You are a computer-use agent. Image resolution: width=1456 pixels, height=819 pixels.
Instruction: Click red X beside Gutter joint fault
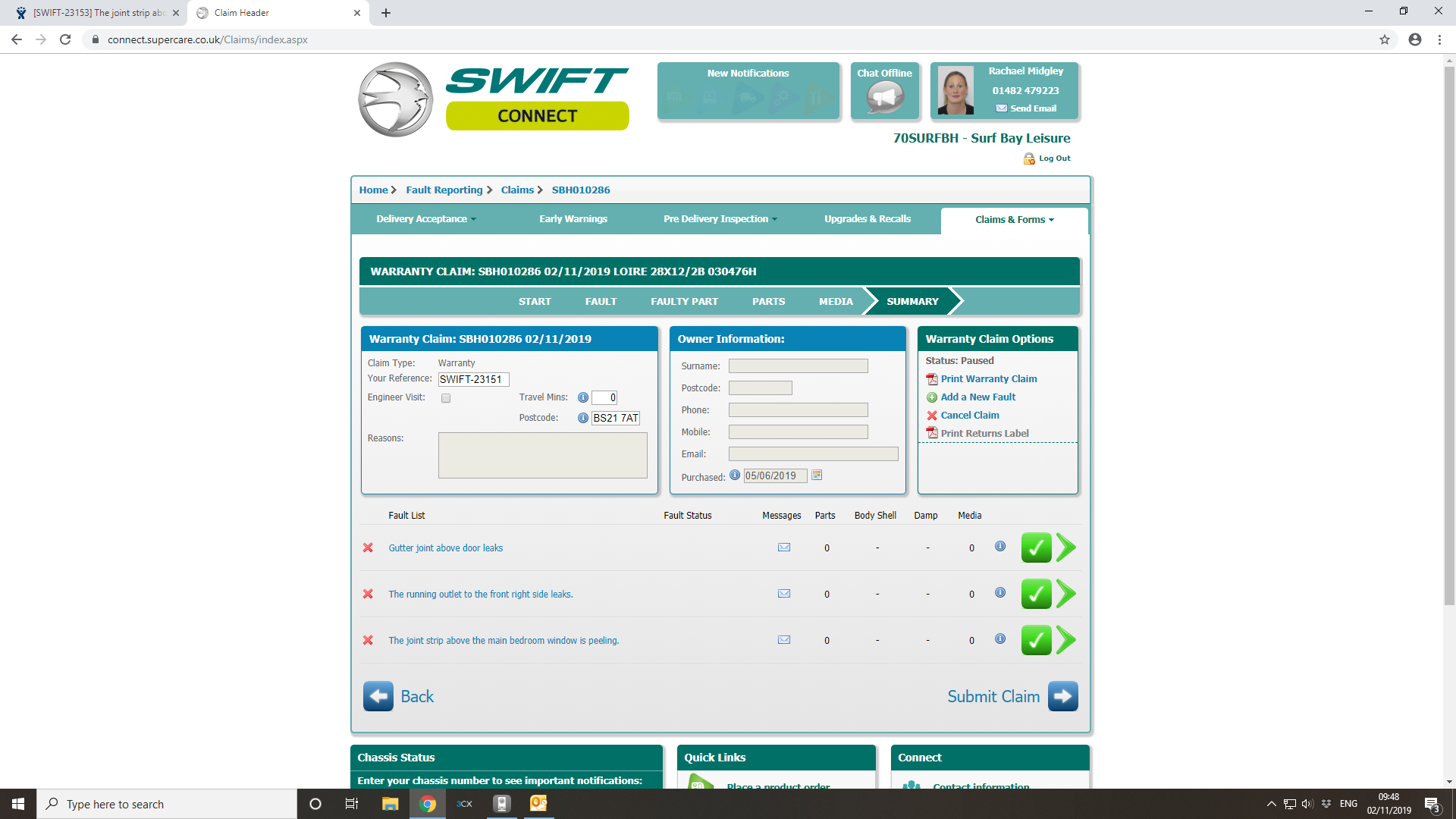[368, 548]
